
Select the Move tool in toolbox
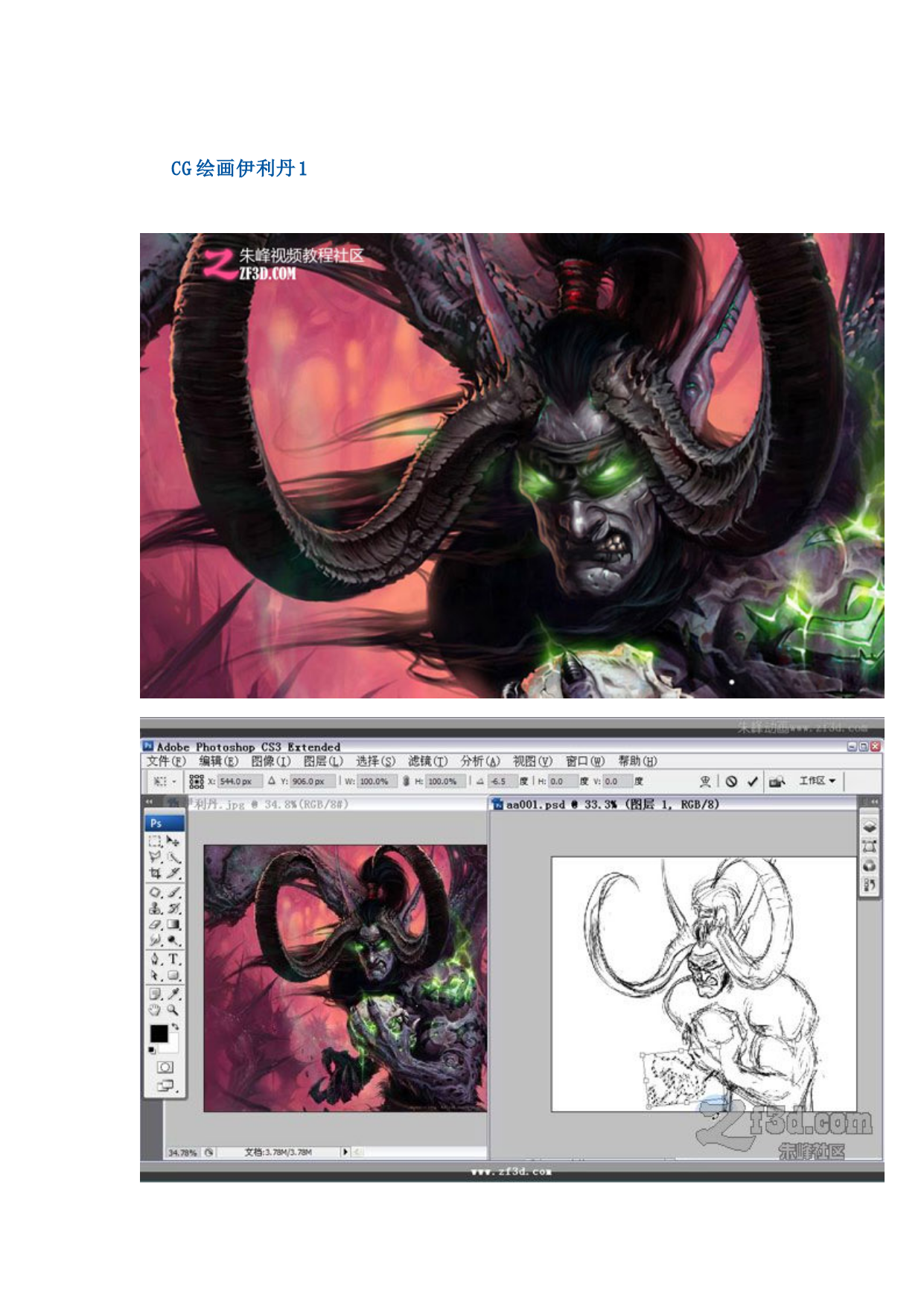pos(173,841)
